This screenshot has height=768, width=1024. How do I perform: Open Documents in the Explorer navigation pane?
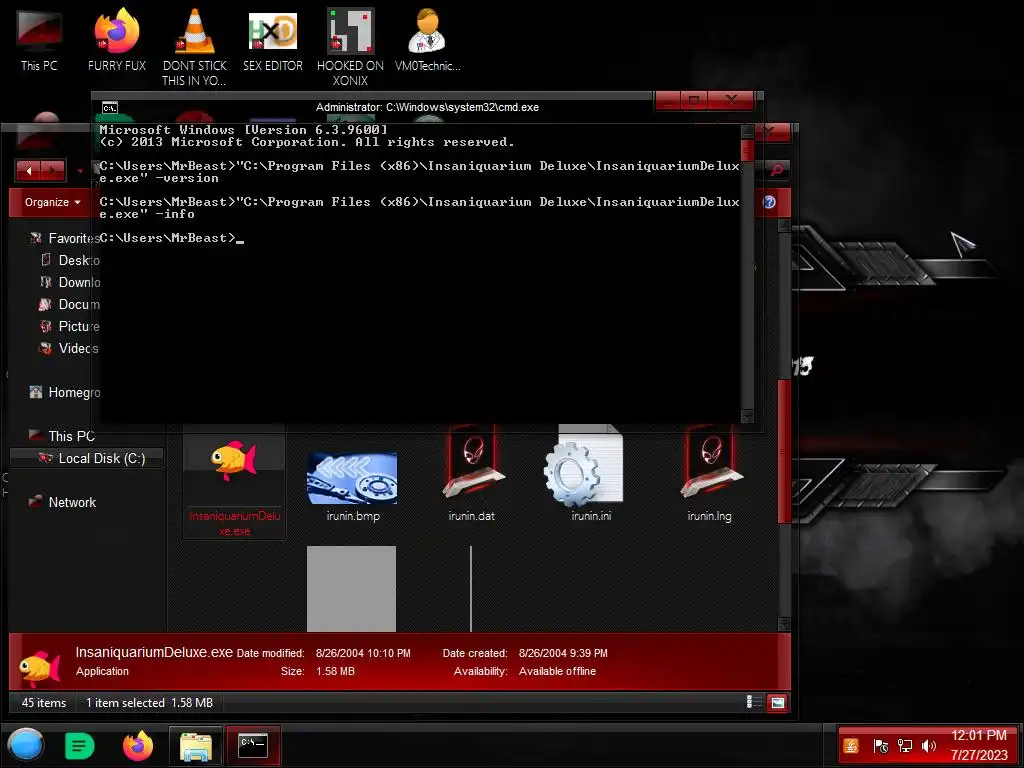pos(70,304)
